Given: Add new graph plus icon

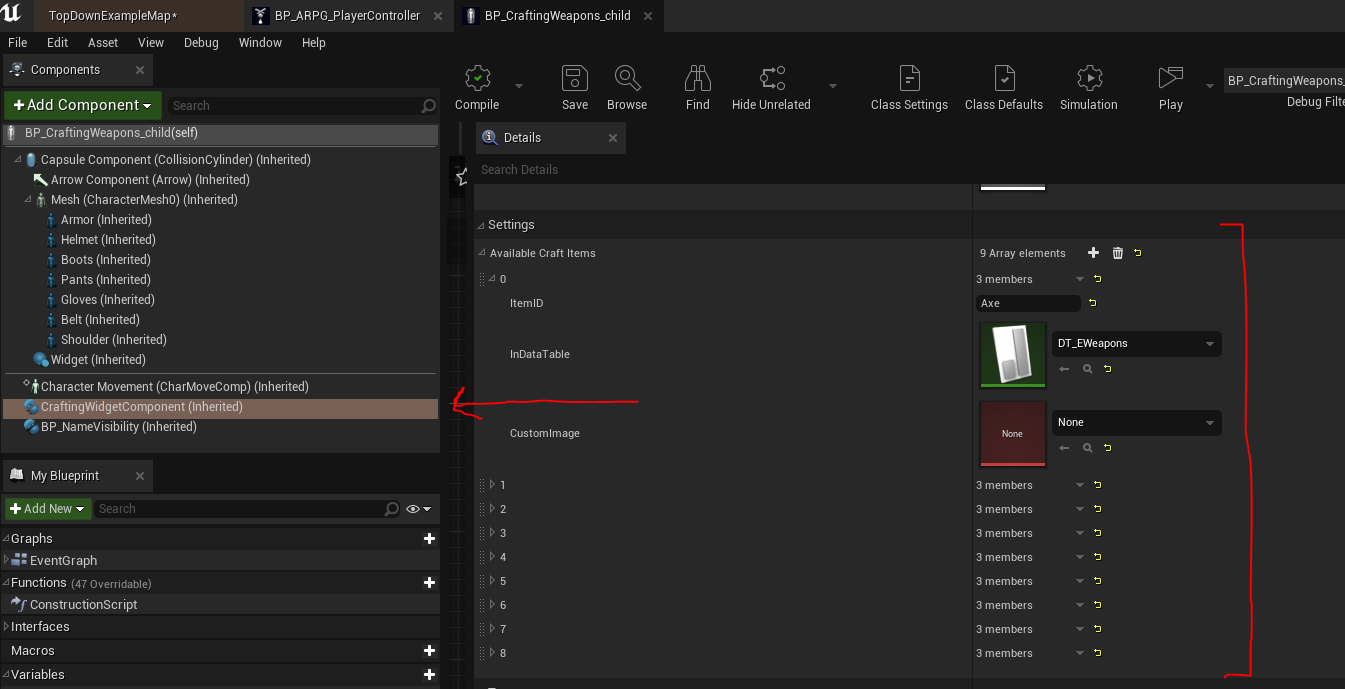Looking at the screenshot, I should (x=429, y=538).
